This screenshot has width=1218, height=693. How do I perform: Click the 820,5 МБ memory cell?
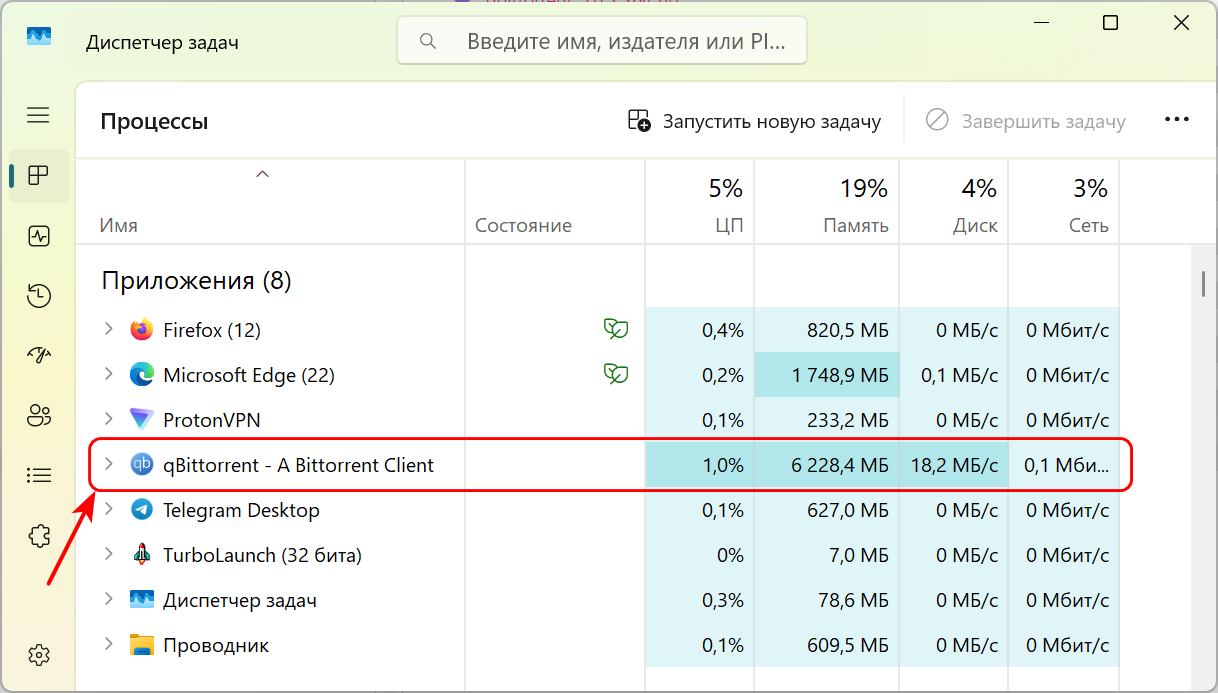point(827,330)
